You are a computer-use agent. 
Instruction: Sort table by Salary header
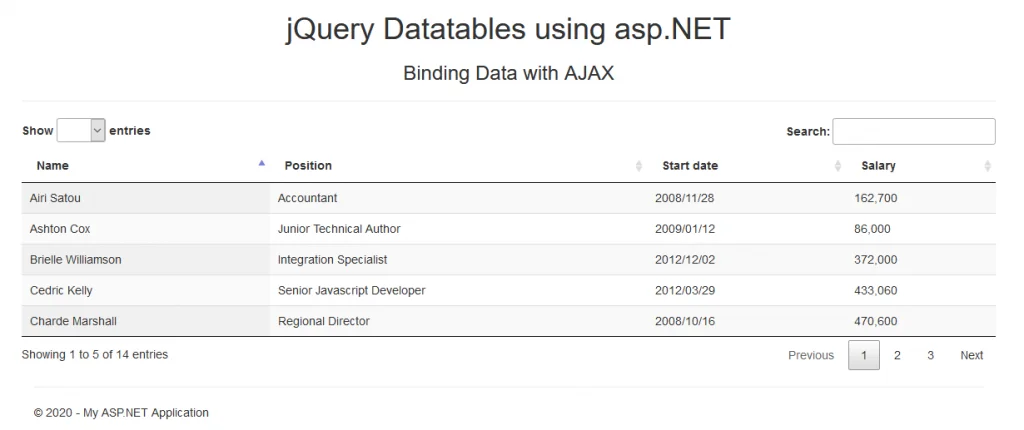point(878,166)
